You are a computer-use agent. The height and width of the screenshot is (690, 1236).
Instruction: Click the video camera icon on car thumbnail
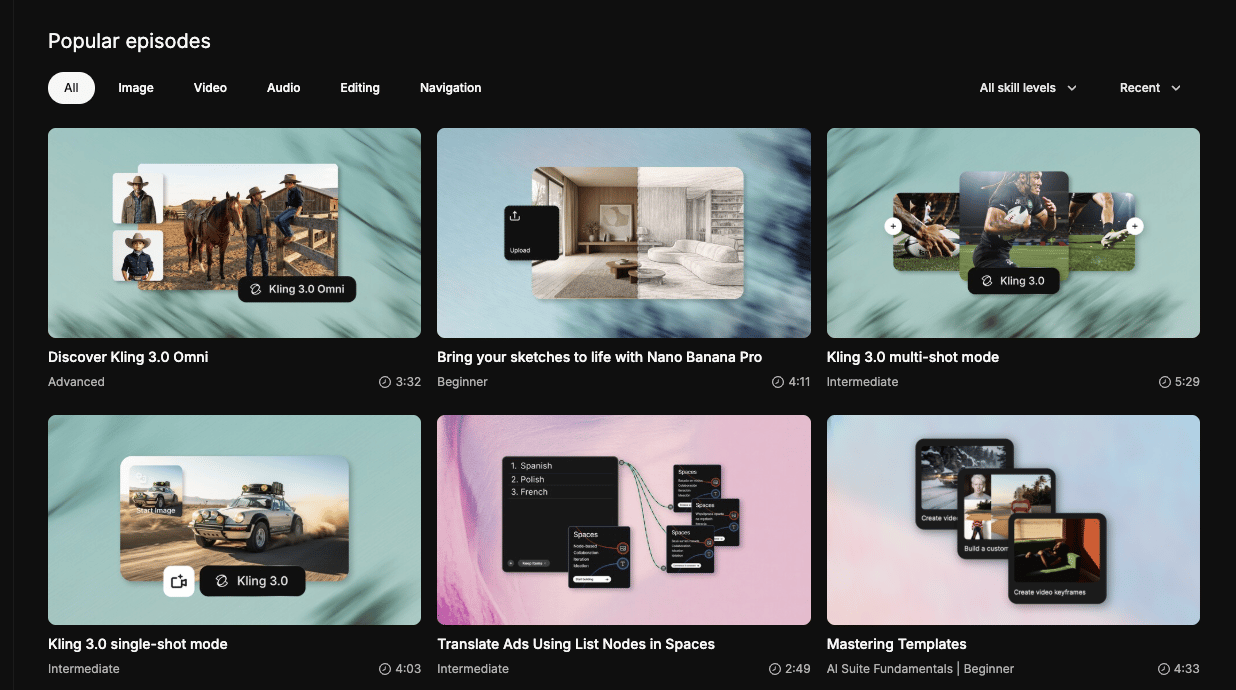[179, 581]
